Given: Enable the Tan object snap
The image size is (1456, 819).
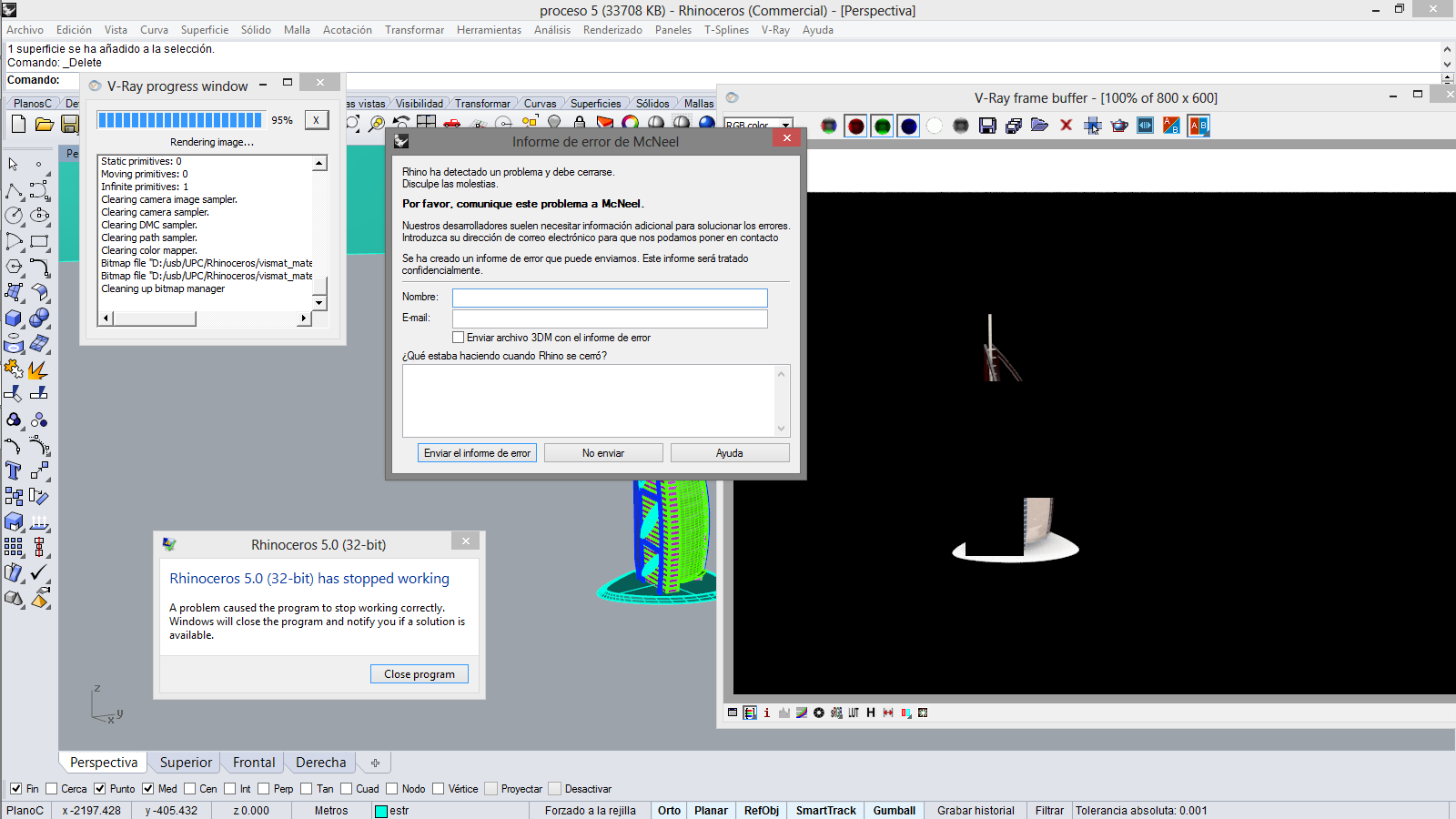Looking at the screenshot, I should click(307, 789).
